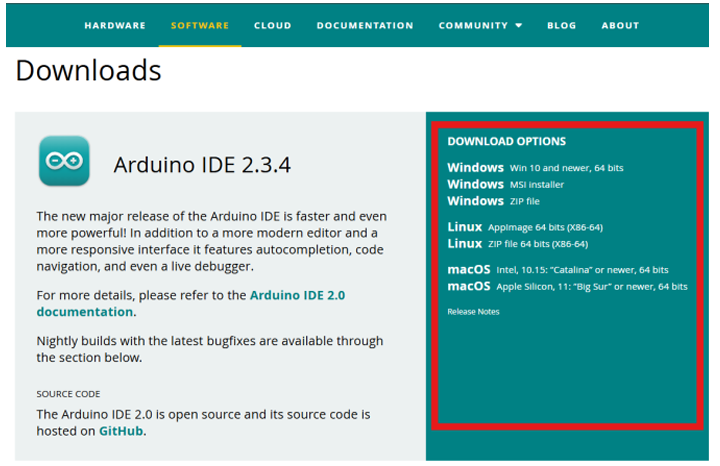Follow the Arduino IDE 2.0 documentation link
This screenshot has width=720, height=466.
pyautogui.click(x=191, y=303)
